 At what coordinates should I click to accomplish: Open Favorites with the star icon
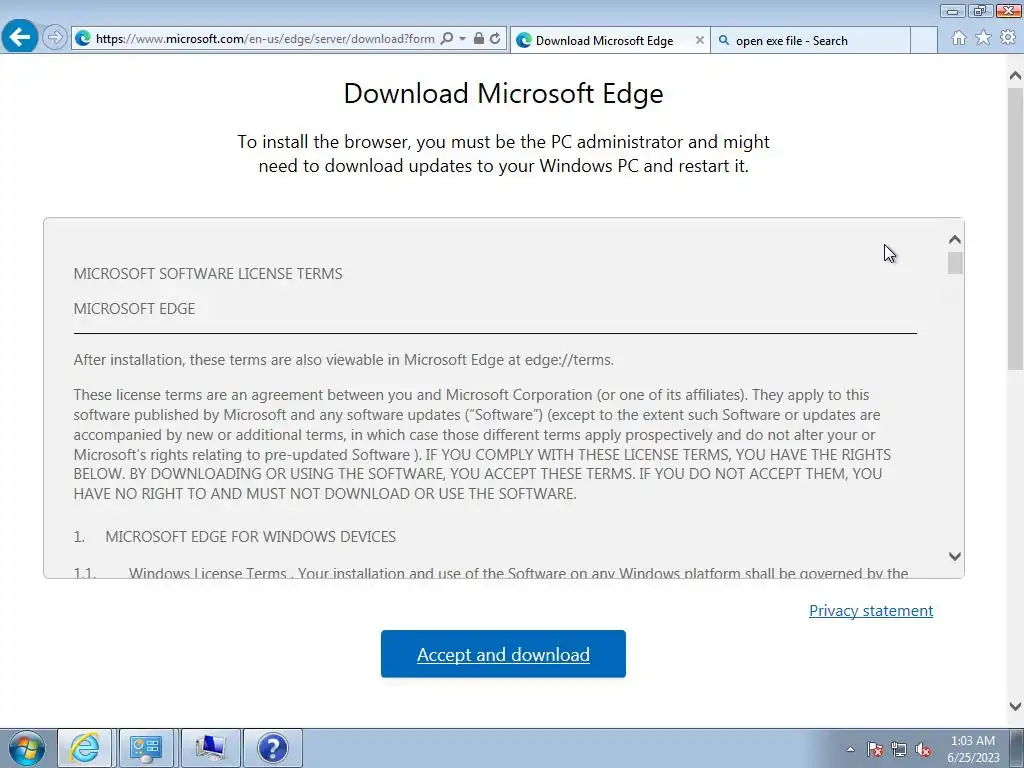click(x=983, y=39)
